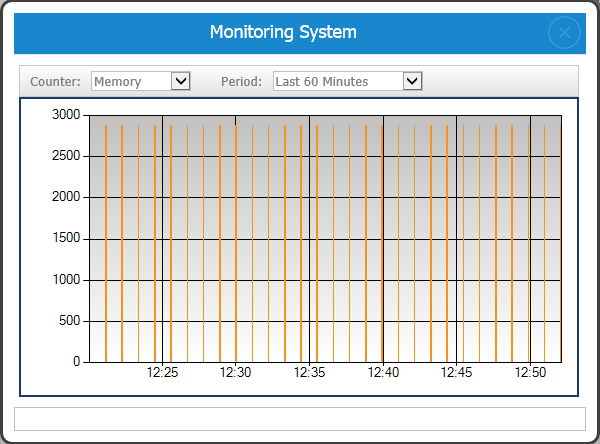The height and width of the screenshot is (444, 600).
Task: Click the Period: label
Action: pyautogui.click(x=241, y=82)
